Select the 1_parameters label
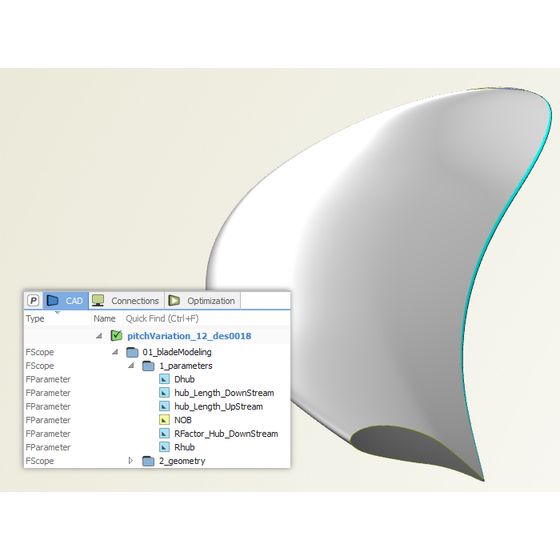This screenshot has height=560, width=560. click(186, 366)
